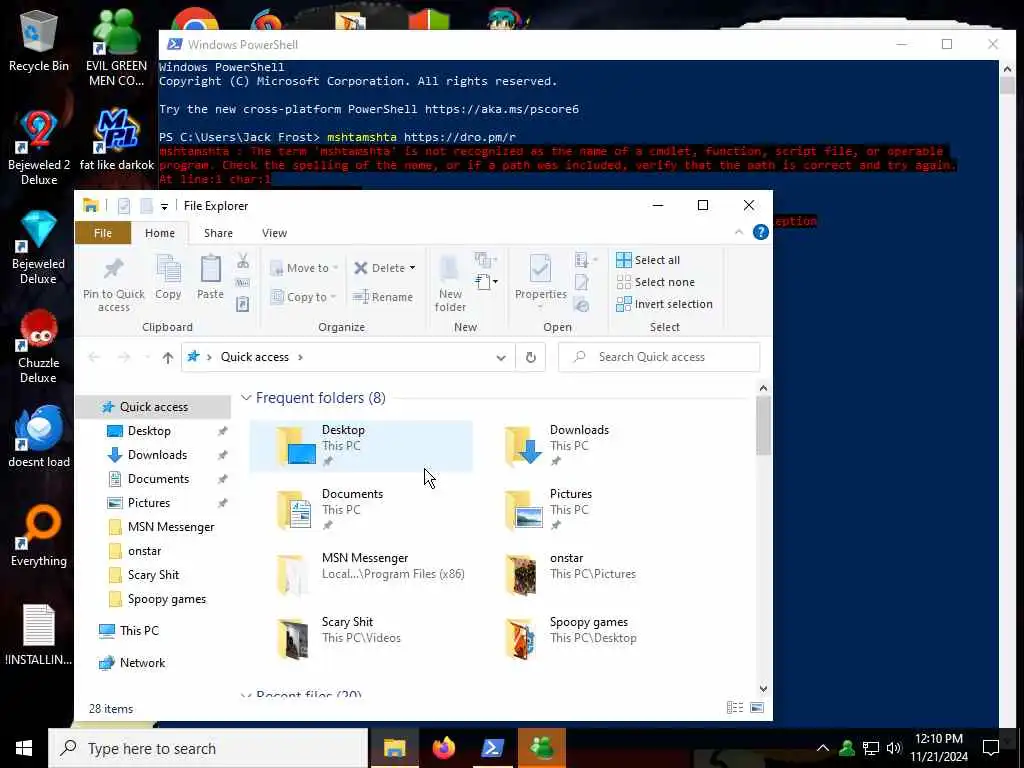This screenshot has height=768, width=1024.
Task: Click Select none button
Action: click(x=656, y=282)
